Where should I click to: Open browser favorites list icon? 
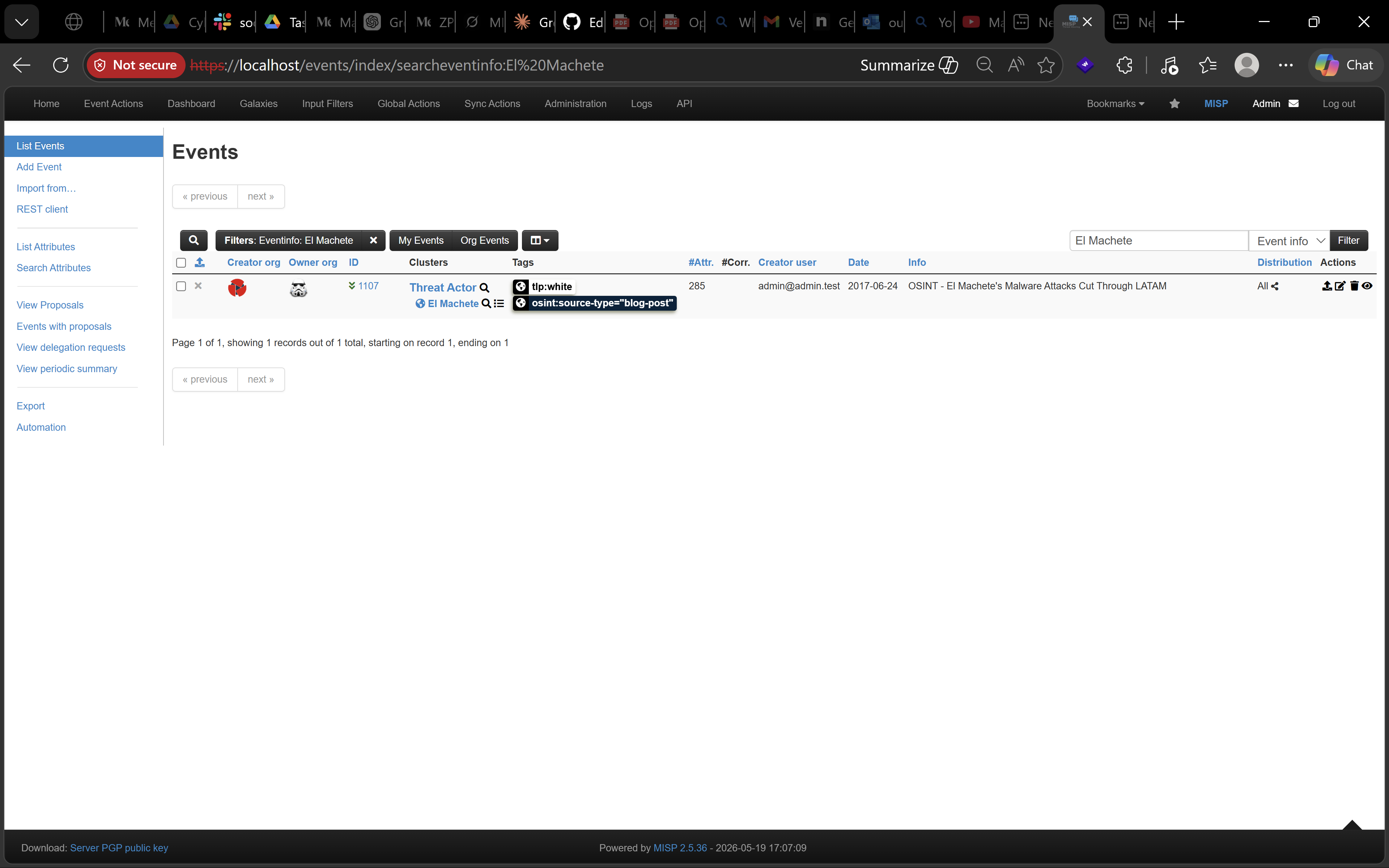click(x=1208, y=65)
